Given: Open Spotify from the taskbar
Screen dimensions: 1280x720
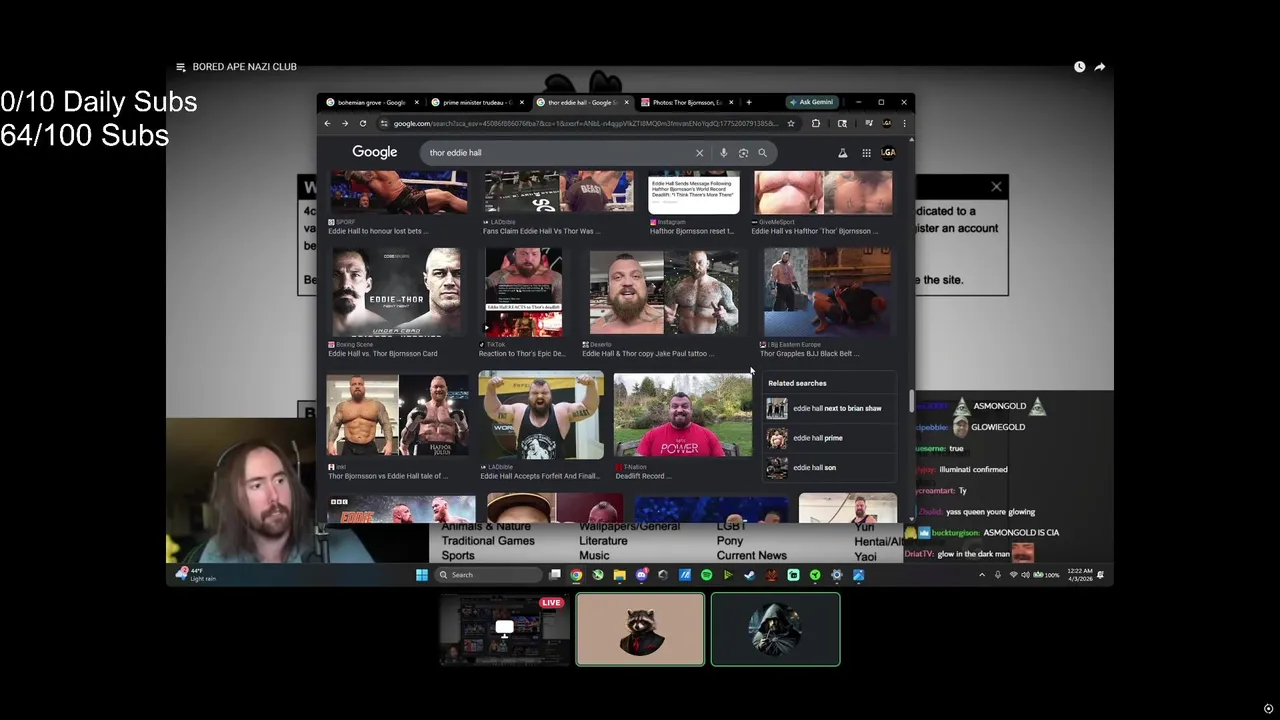Looking at the screenshot, I should pos(706,575).
